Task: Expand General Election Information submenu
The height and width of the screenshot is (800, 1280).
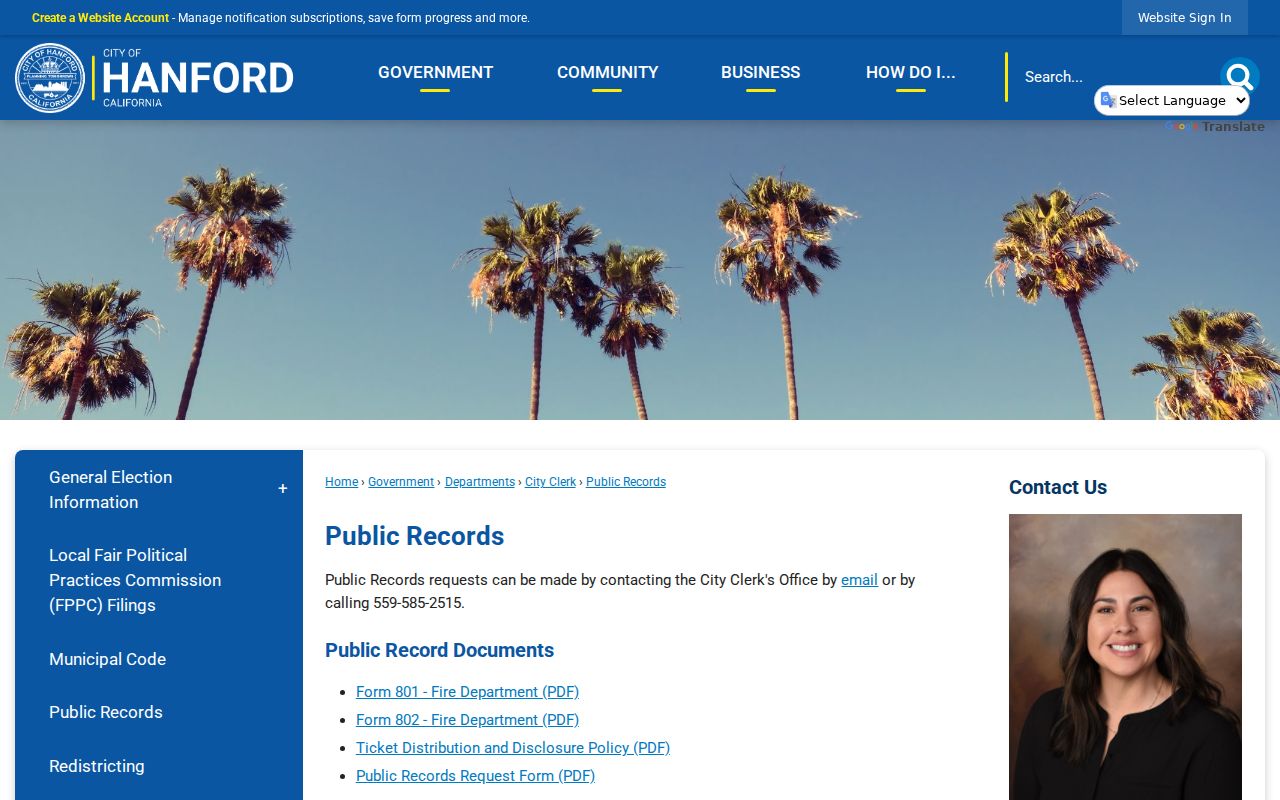Action: click(x=283, y=489)
